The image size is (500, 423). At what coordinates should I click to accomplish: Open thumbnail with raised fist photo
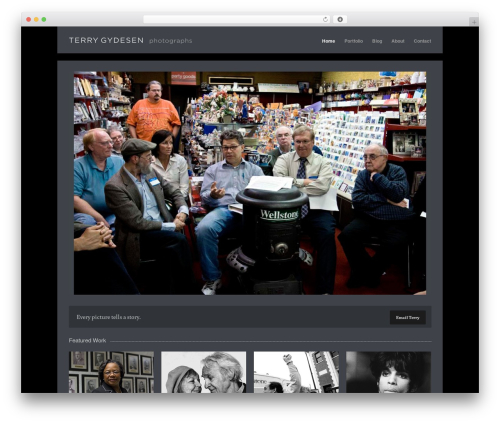(296, 372)
